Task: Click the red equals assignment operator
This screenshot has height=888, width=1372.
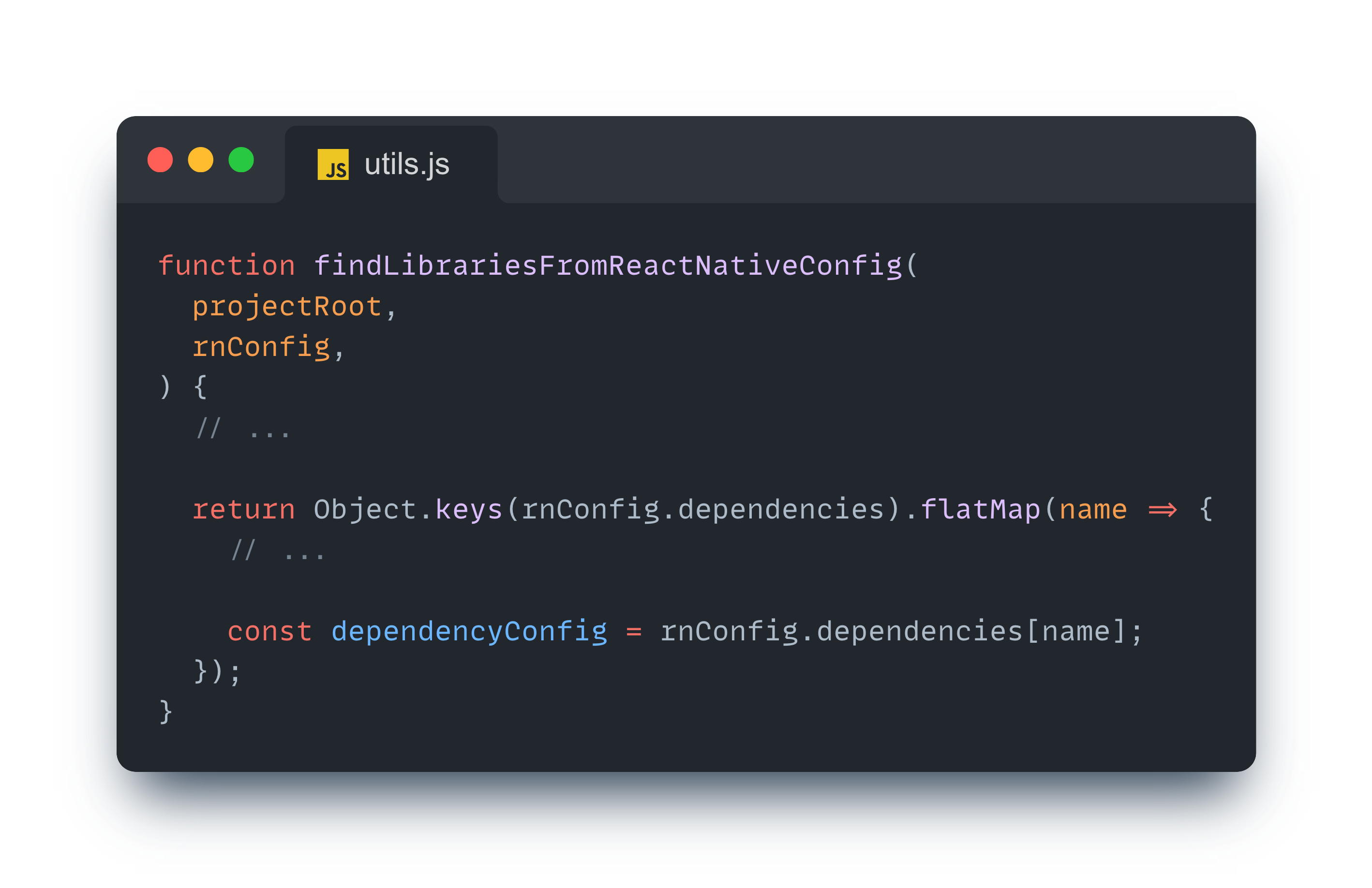Action: pyautogui.click(x=634, y=632)
